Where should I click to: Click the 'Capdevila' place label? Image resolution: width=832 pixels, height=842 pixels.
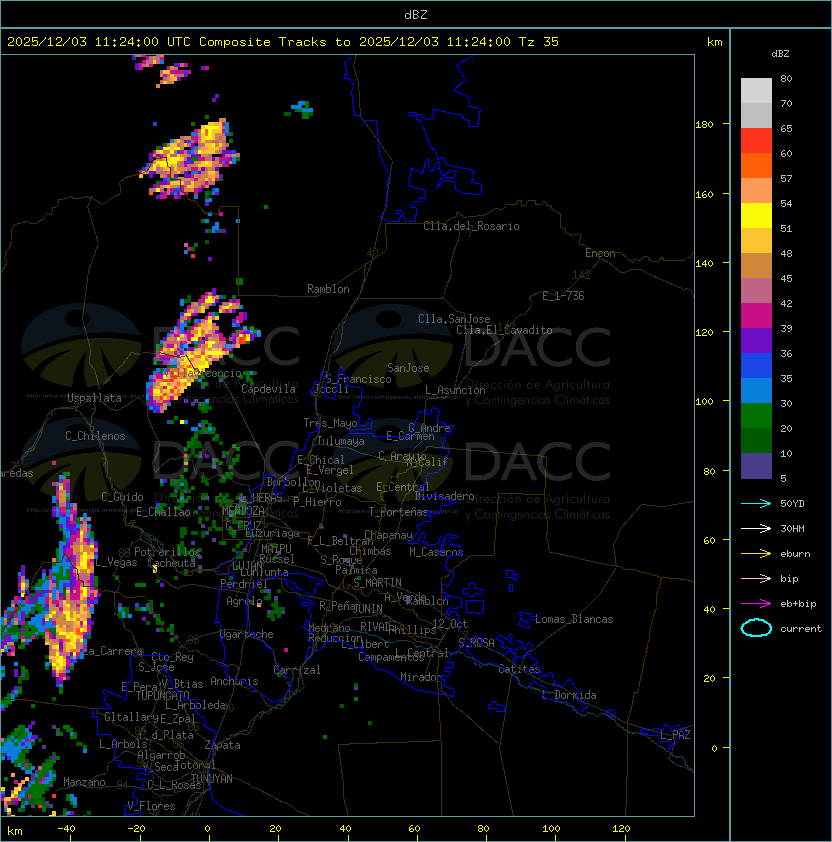pyautogui.click(x=268, y=389)
